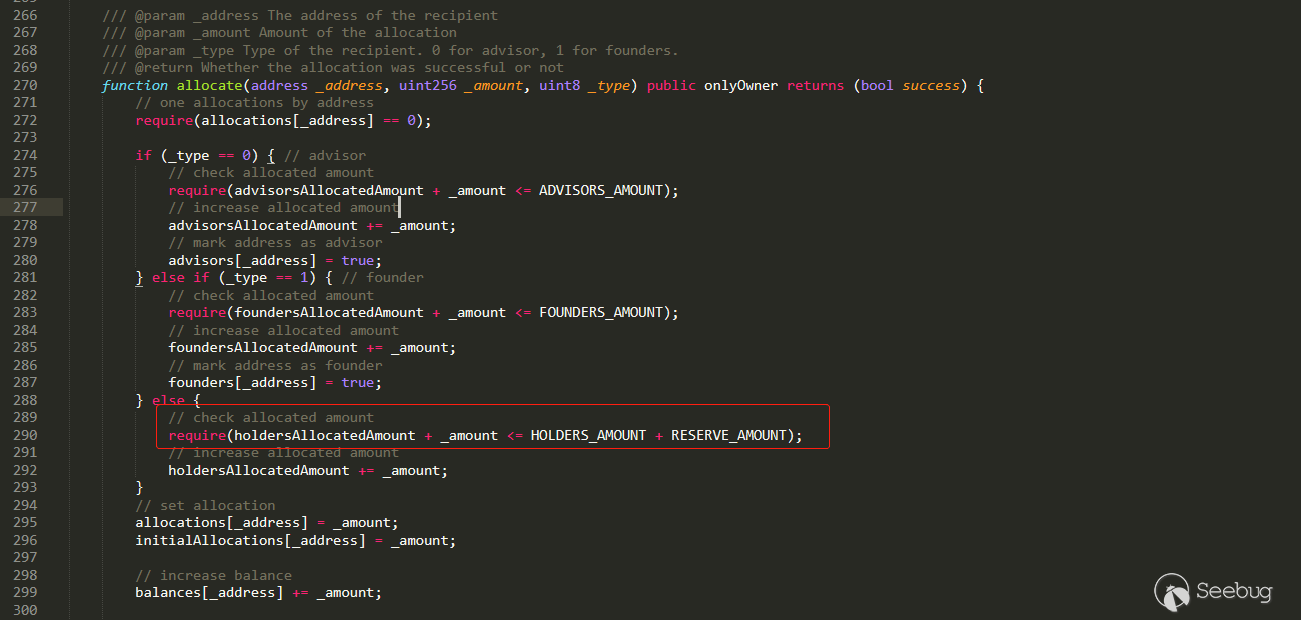Click line number 300 in the gutter

[x=25, y=610]
